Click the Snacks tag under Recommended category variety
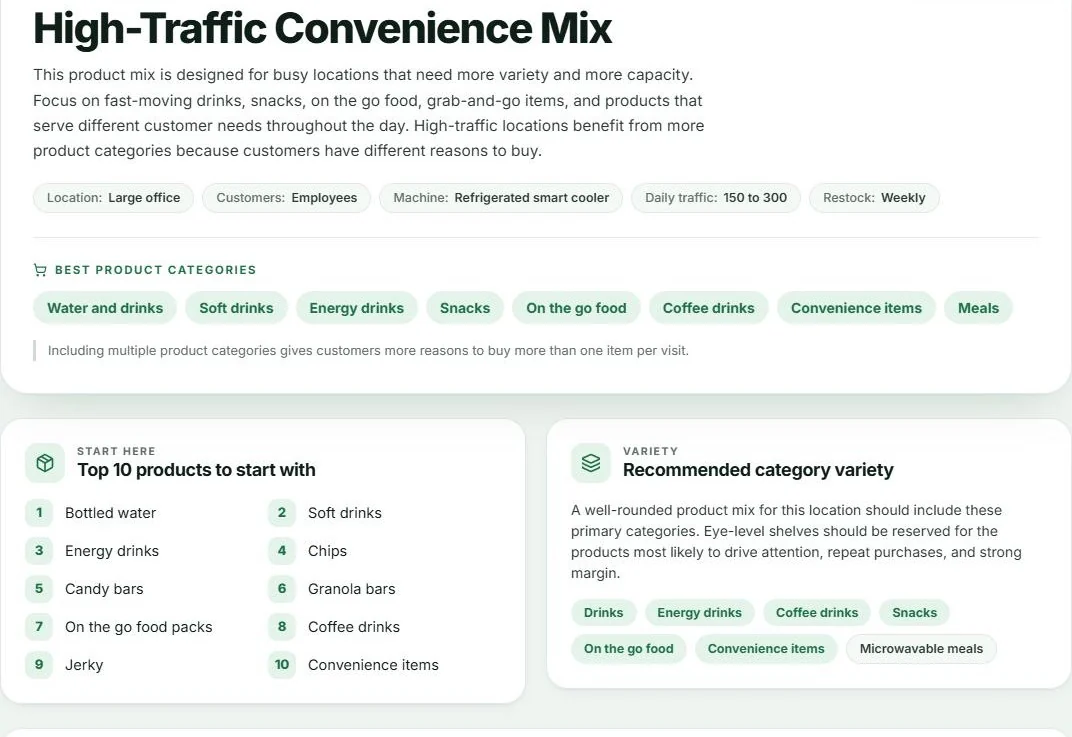Image resolution: width=1072 pixels, height=737 pixels. 915,613
